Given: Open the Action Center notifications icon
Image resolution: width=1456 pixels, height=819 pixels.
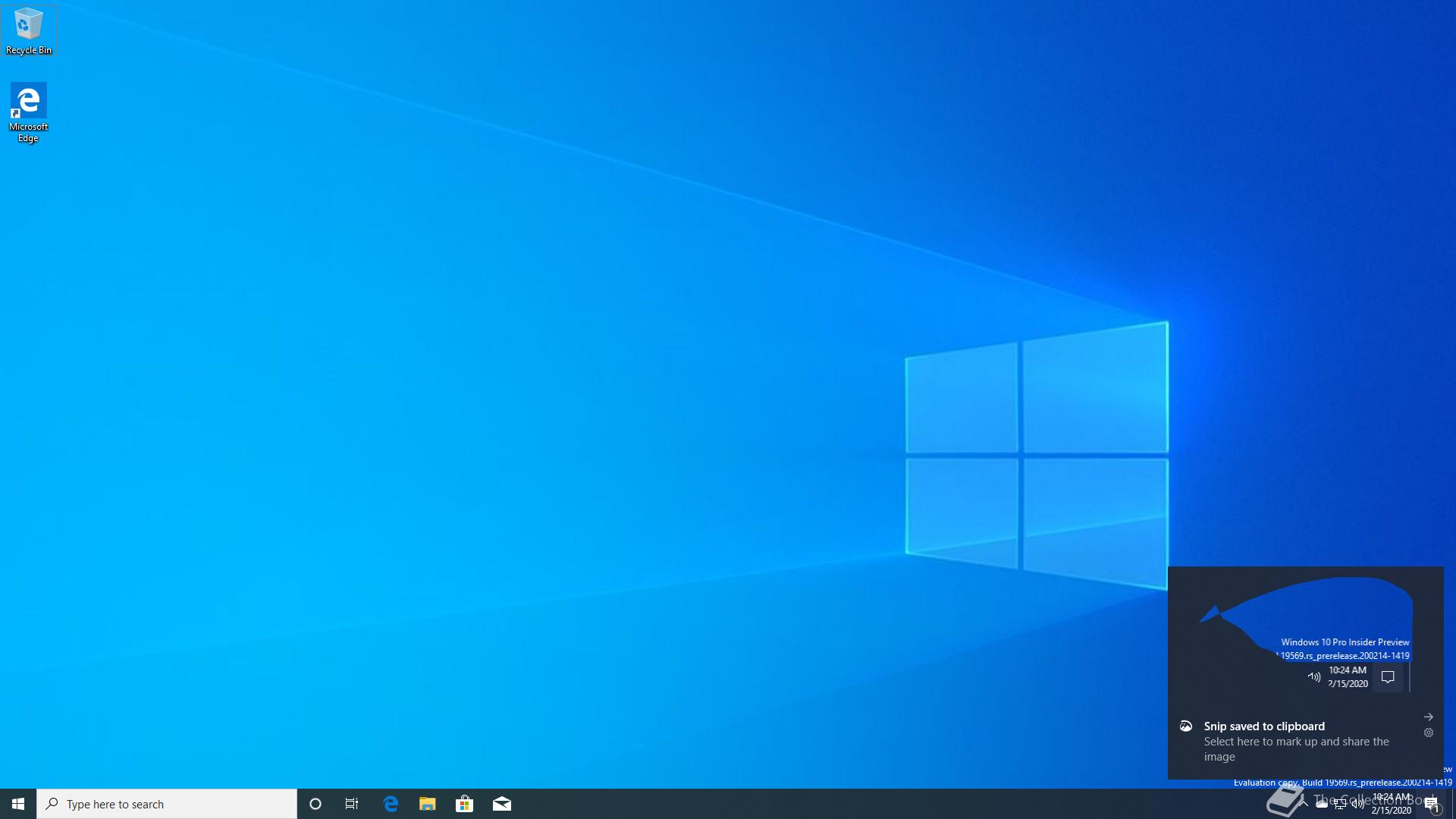Looking at the screenshot, I should coord(1432,804).
